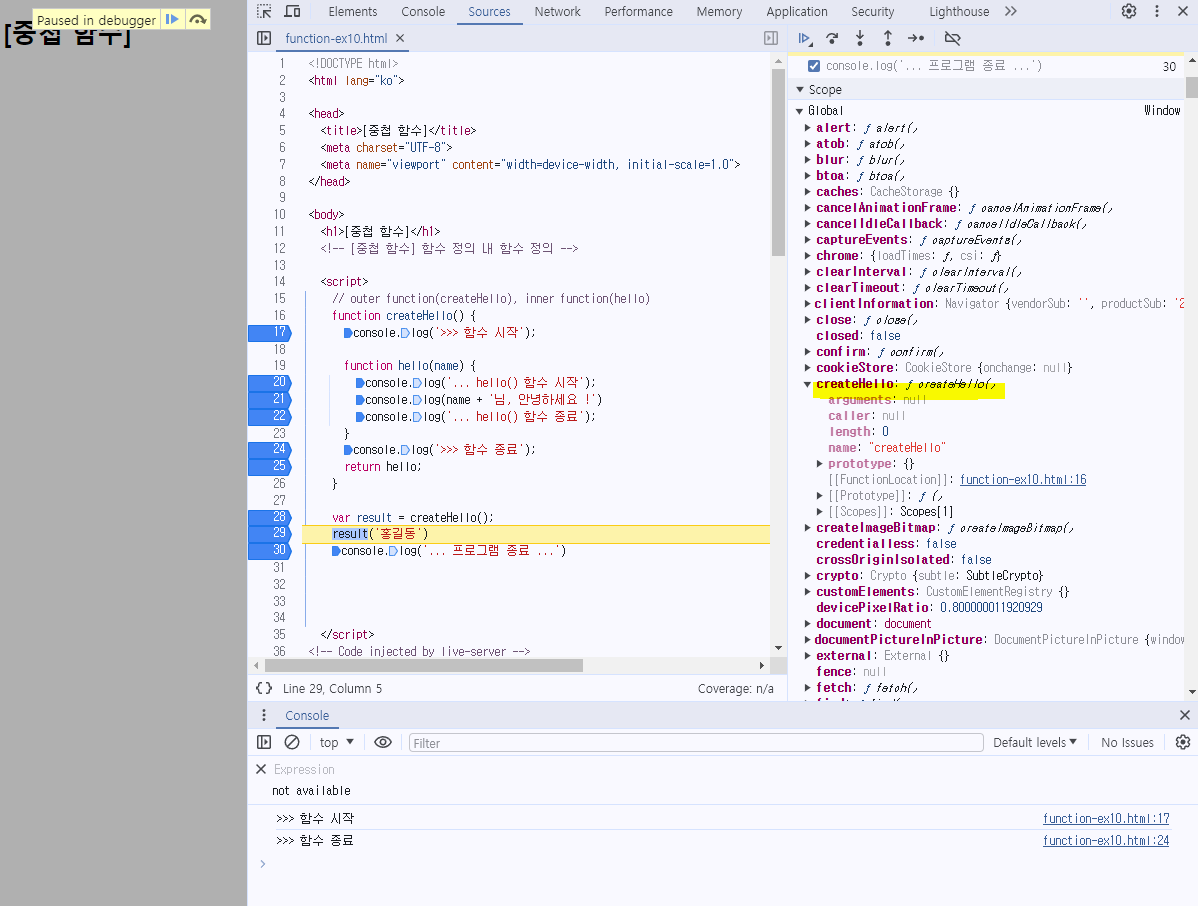
Task: Collapse the Global scope tree
Action: pos(800,111)
